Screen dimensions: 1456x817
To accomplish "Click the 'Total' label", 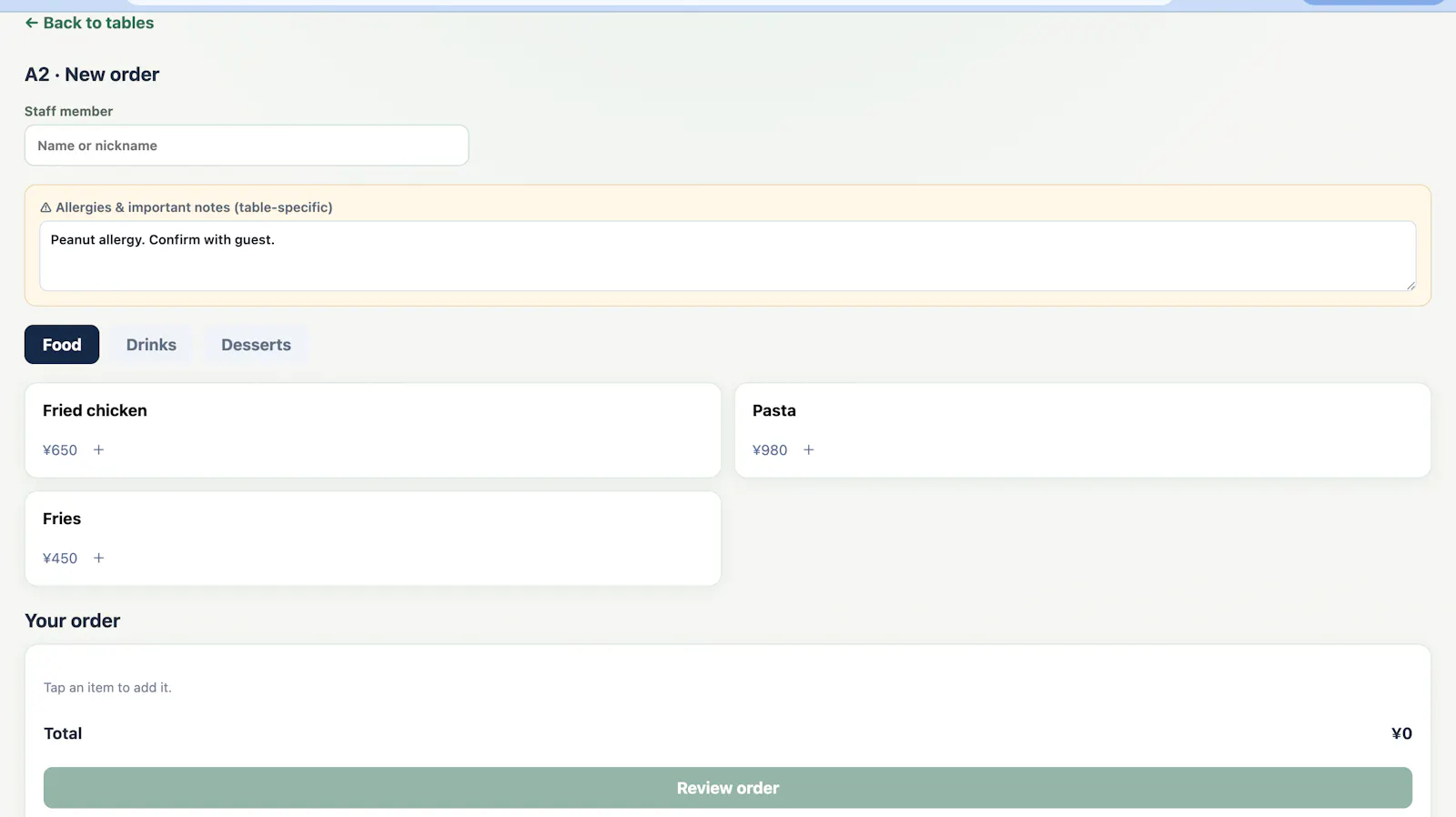I will pos(63,733).
